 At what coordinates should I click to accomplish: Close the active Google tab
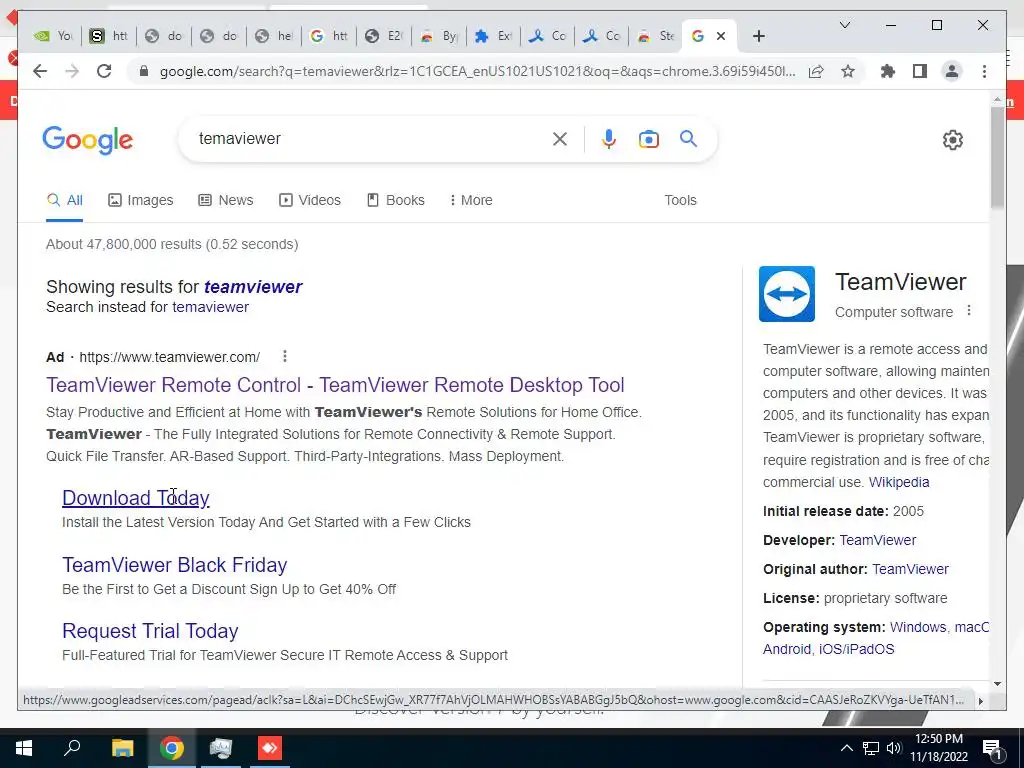(721, 36)
